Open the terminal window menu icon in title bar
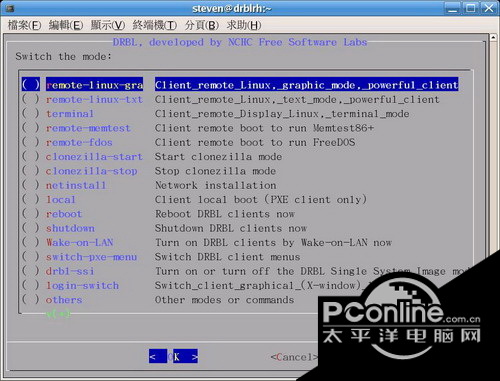 point(10,8)
